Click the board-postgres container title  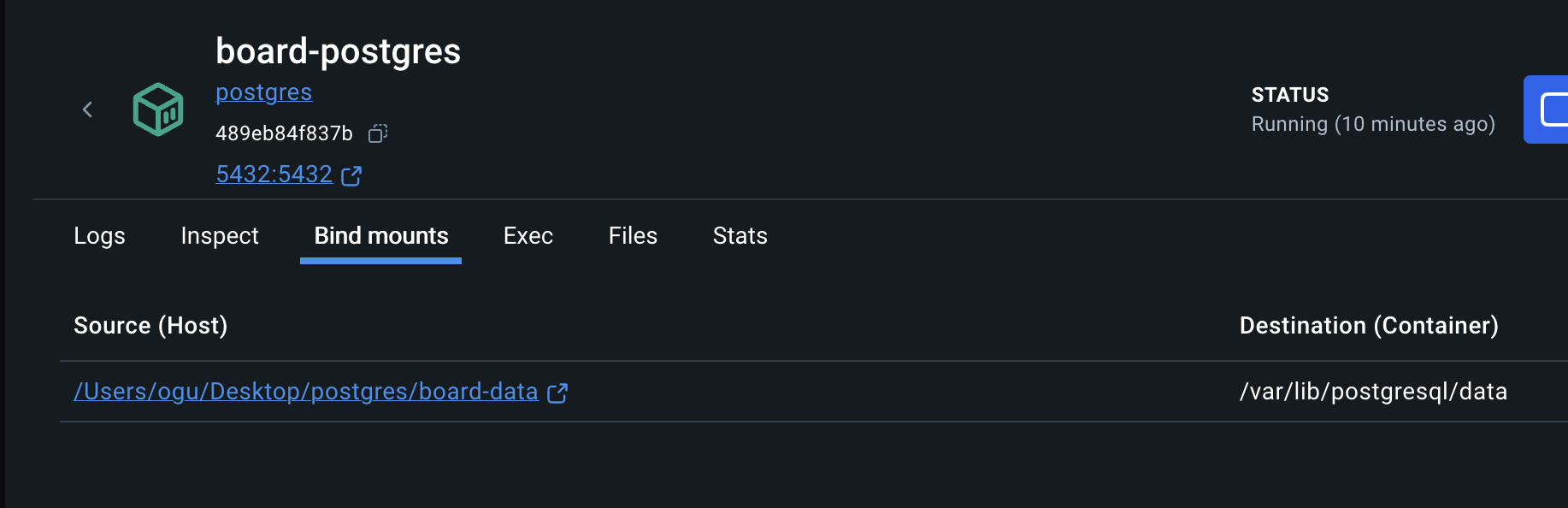coord(338,51)
